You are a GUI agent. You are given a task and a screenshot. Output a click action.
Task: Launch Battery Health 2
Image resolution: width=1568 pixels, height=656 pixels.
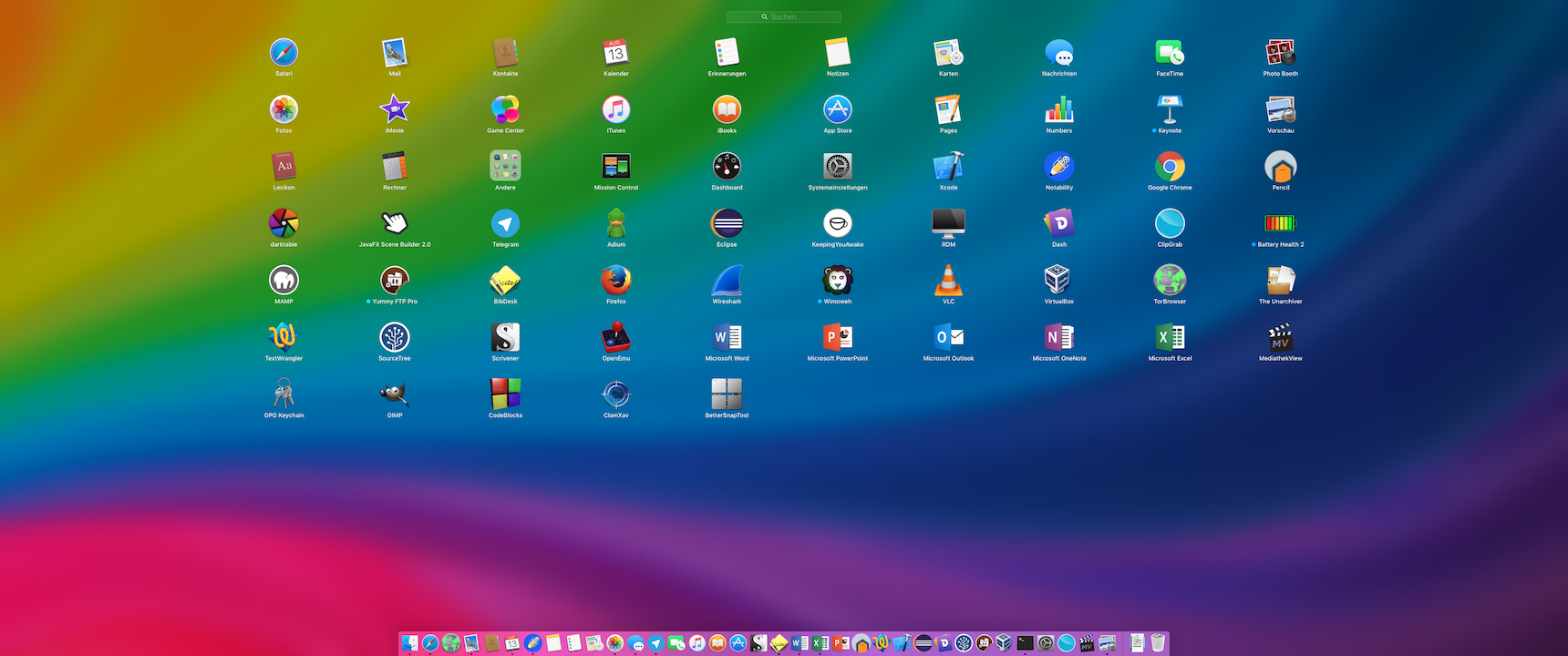[1280, 224]
